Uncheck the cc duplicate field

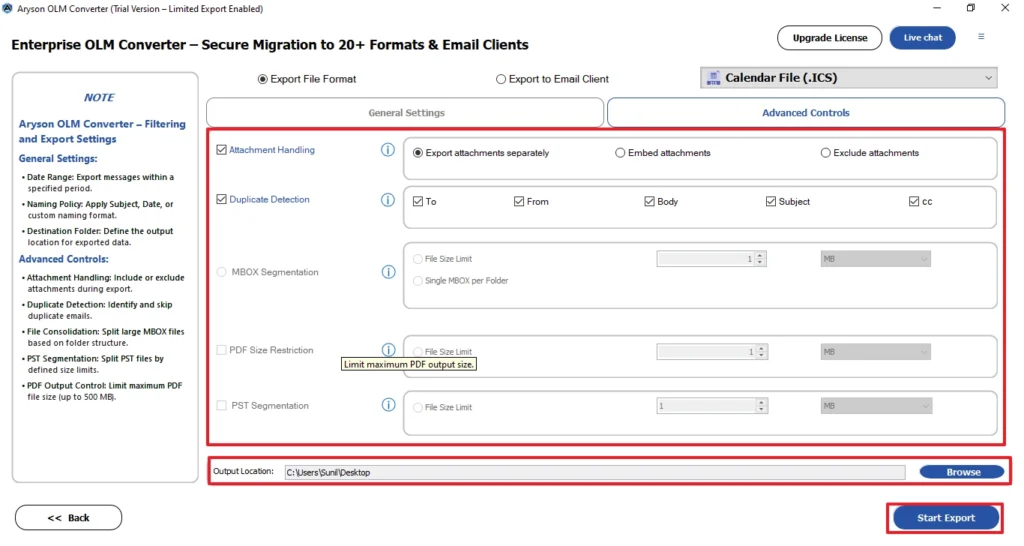pos(914,202)
